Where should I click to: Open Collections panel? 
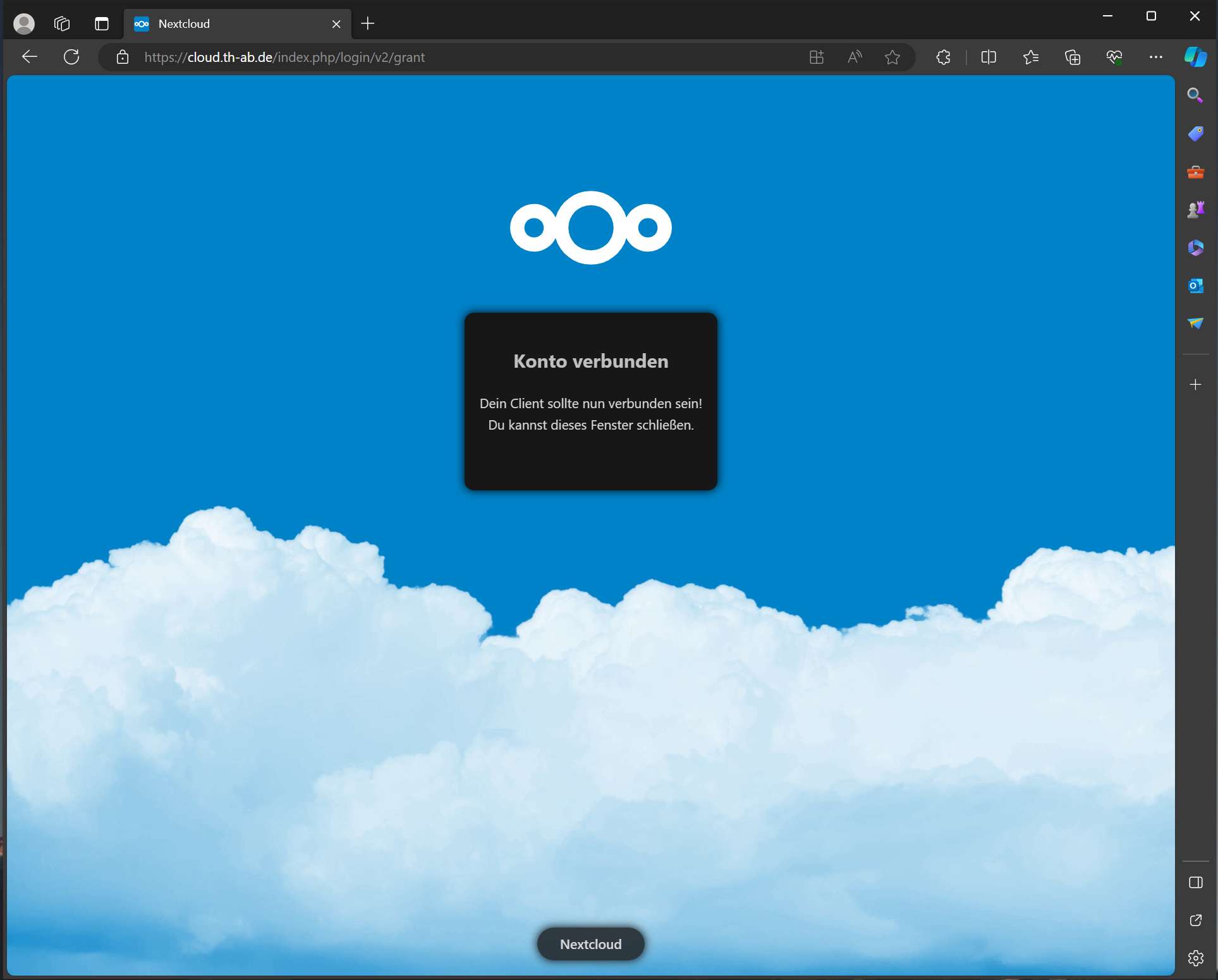[1073, 57]
